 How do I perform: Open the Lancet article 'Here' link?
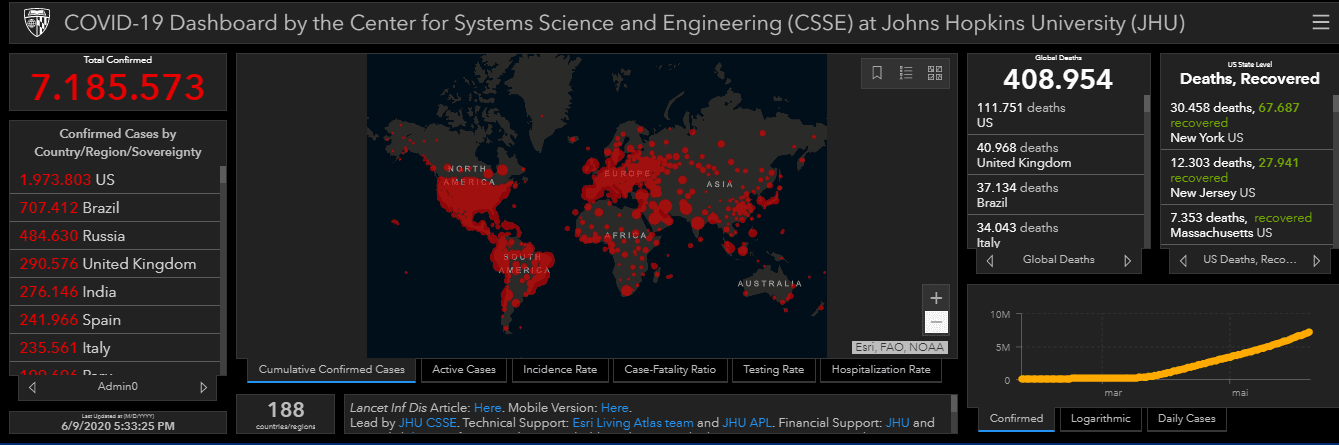[x=487, y=408]
